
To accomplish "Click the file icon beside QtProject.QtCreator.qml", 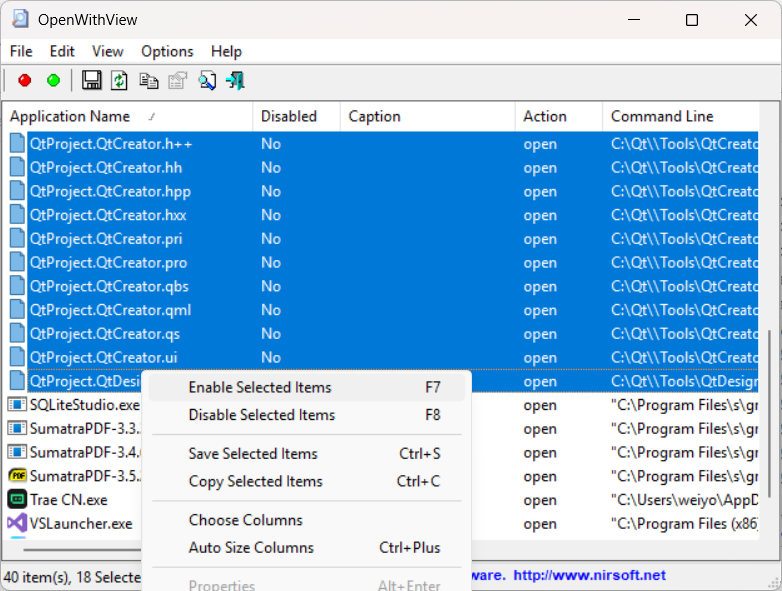I will 17,310.
